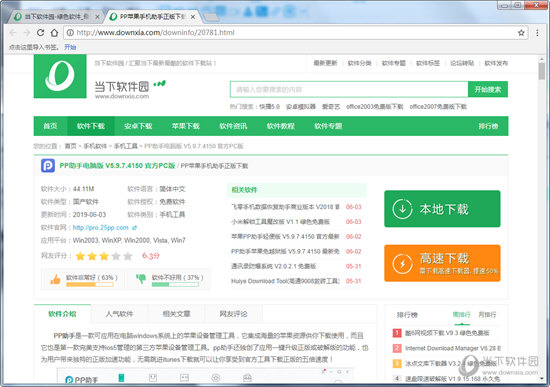Open the http://pro.25pp.com official site link

point(101,228)
